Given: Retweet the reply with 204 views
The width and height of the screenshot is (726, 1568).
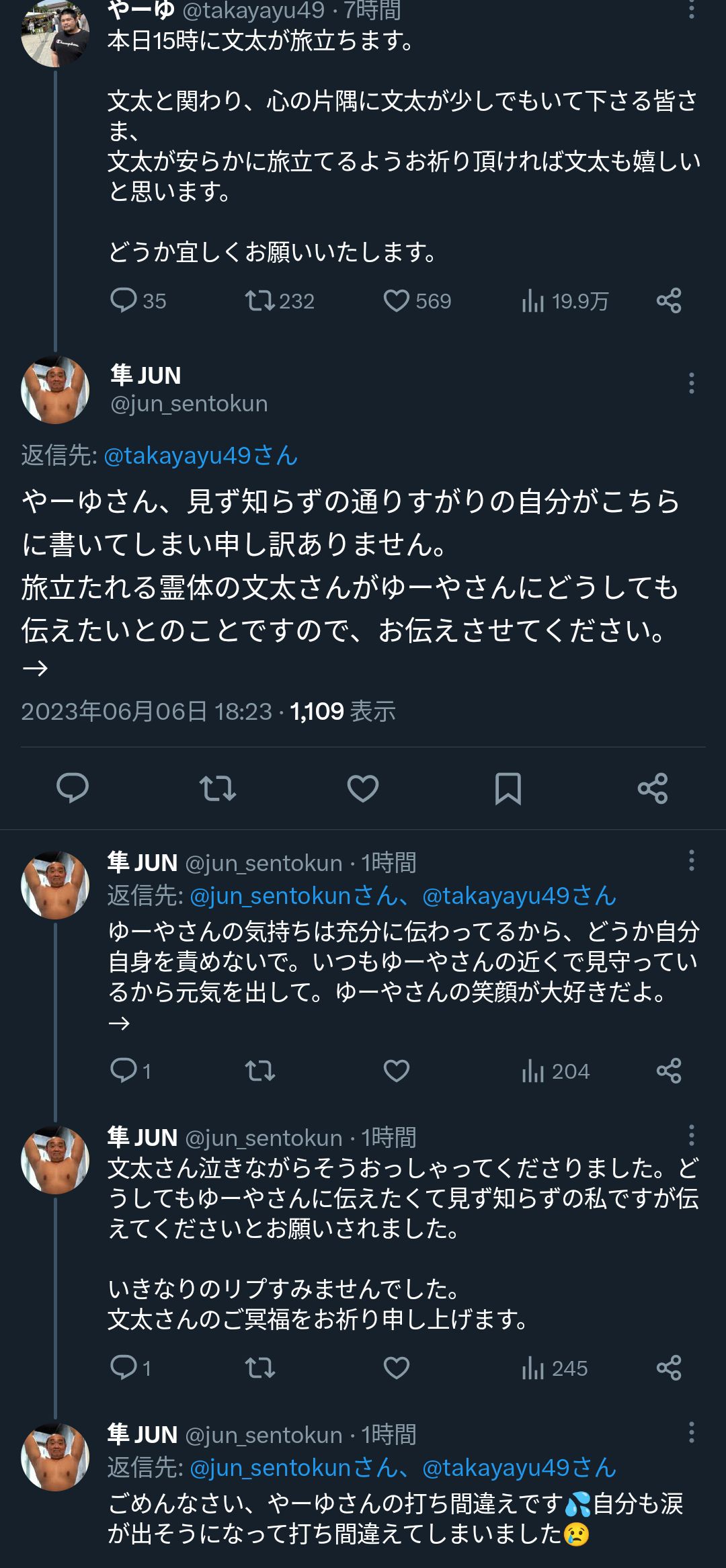Looking at the screenshot, I should pos(260,1071).
